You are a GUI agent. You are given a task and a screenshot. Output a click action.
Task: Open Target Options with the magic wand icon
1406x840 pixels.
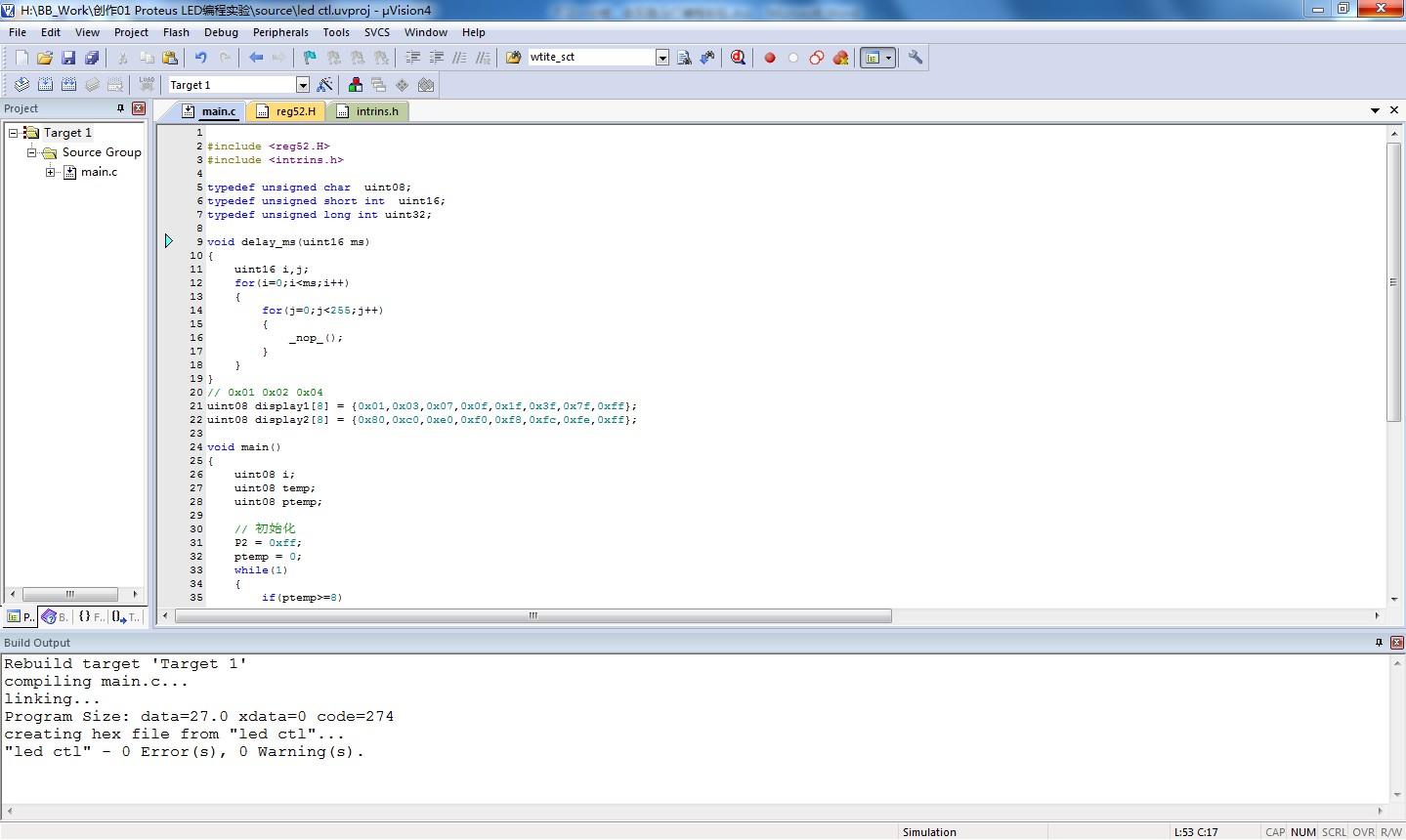point(324,85)
